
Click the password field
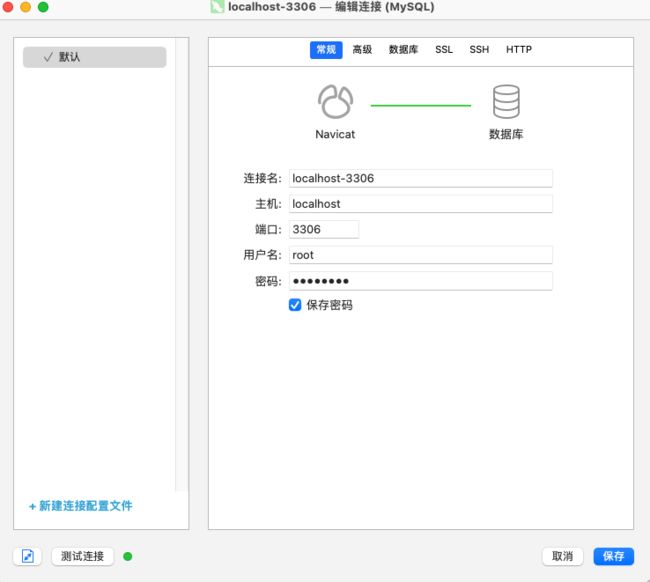(420, 281)
